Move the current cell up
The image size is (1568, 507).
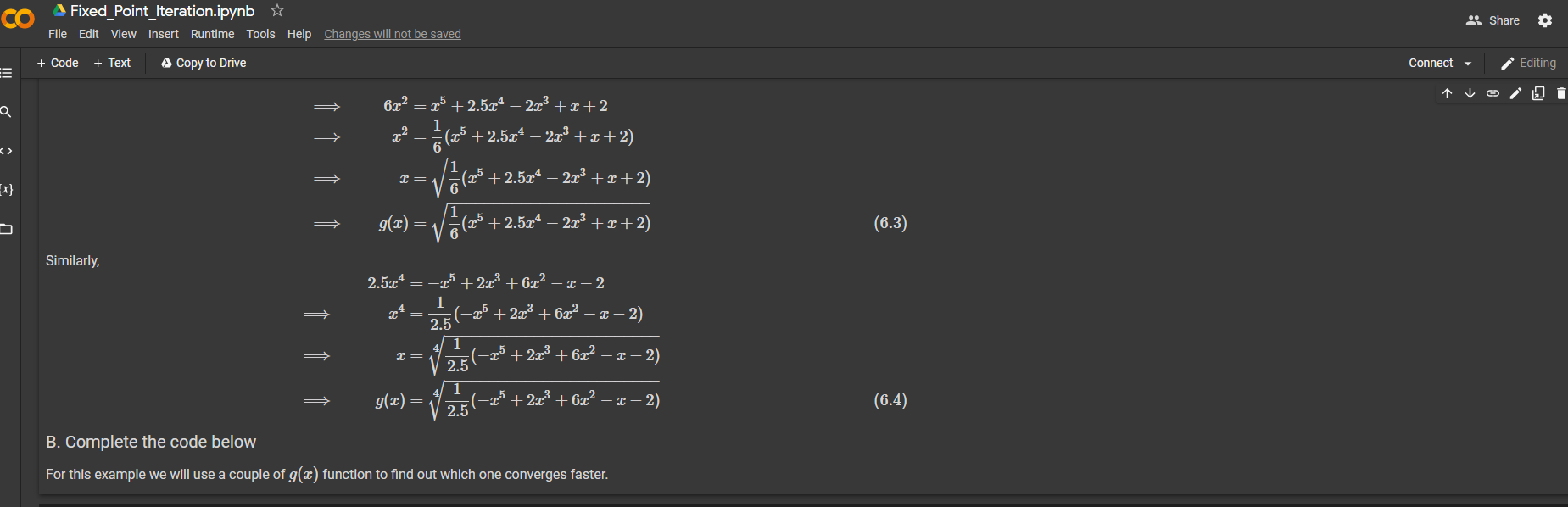pos(1448,93)
